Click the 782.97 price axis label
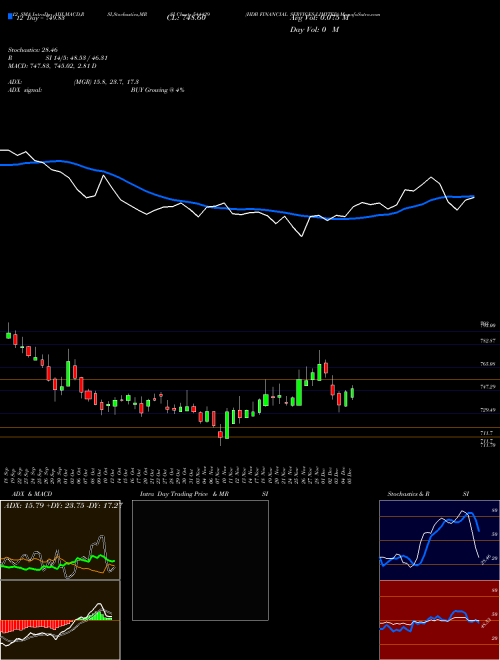Image resolution: width=500 pixels, height=660 pixels. click(489, 341)
